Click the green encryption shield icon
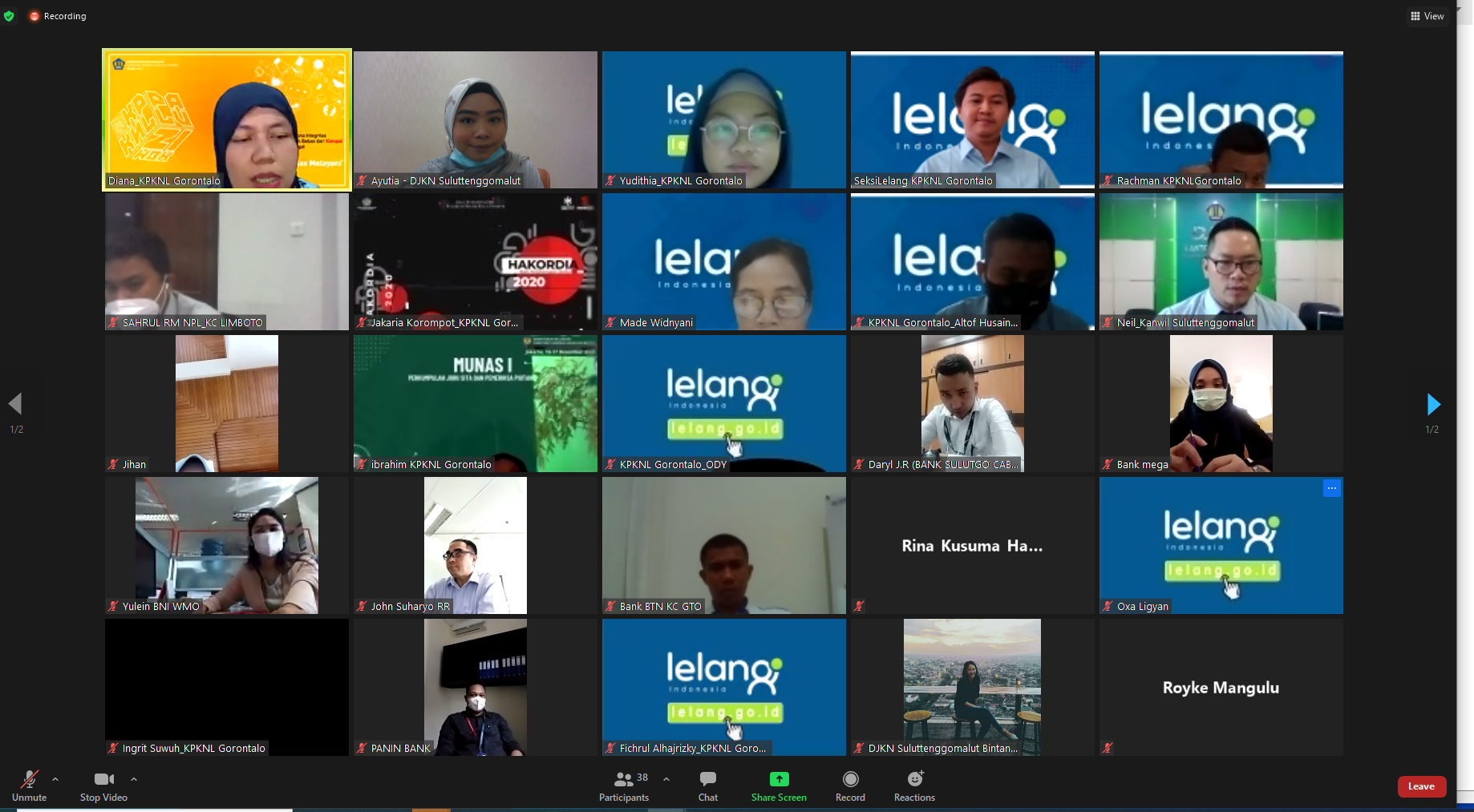The width and height of the screenshot is (1474, 812). 10,16
